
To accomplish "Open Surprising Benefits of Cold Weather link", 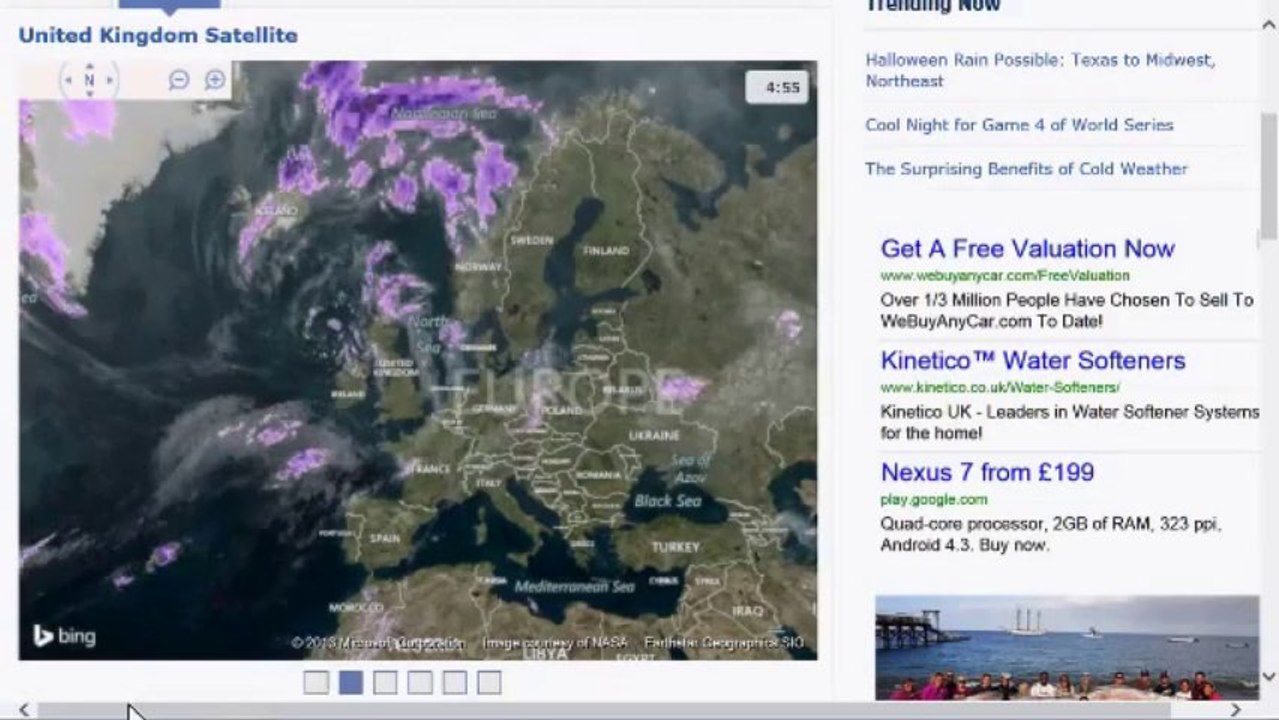I will pos(1026,169).
